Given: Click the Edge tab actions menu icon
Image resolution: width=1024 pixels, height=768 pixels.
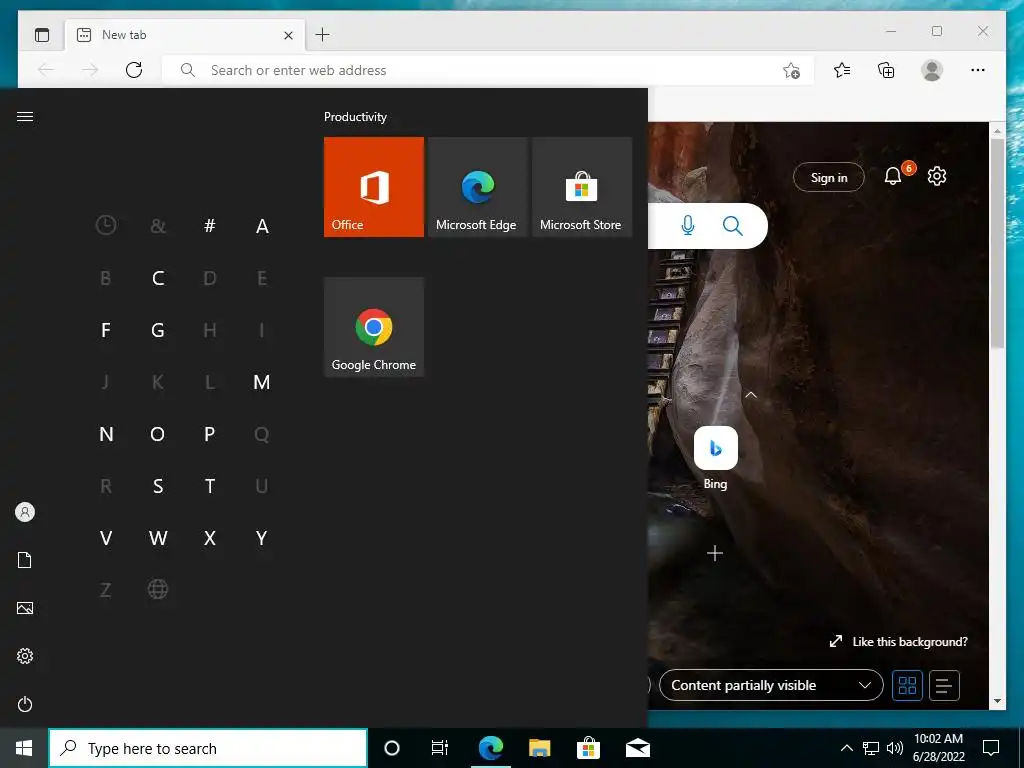Looking at the screenshot, I should 42,35.
